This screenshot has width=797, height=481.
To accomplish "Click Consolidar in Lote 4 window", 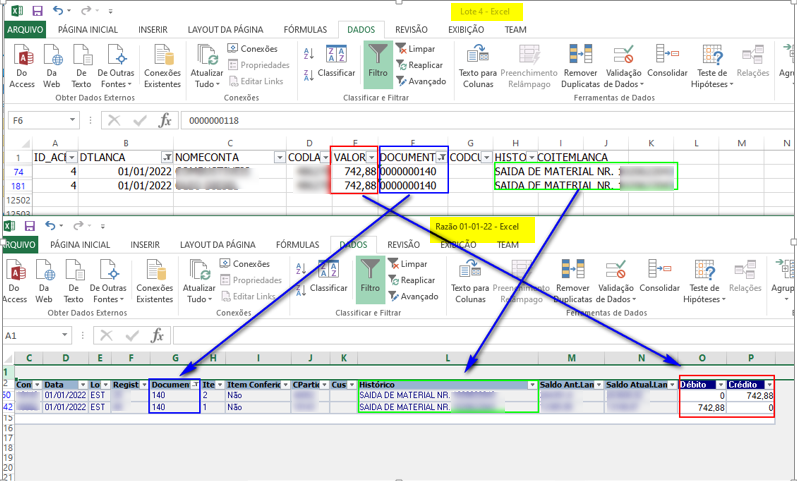I will 667,62.
